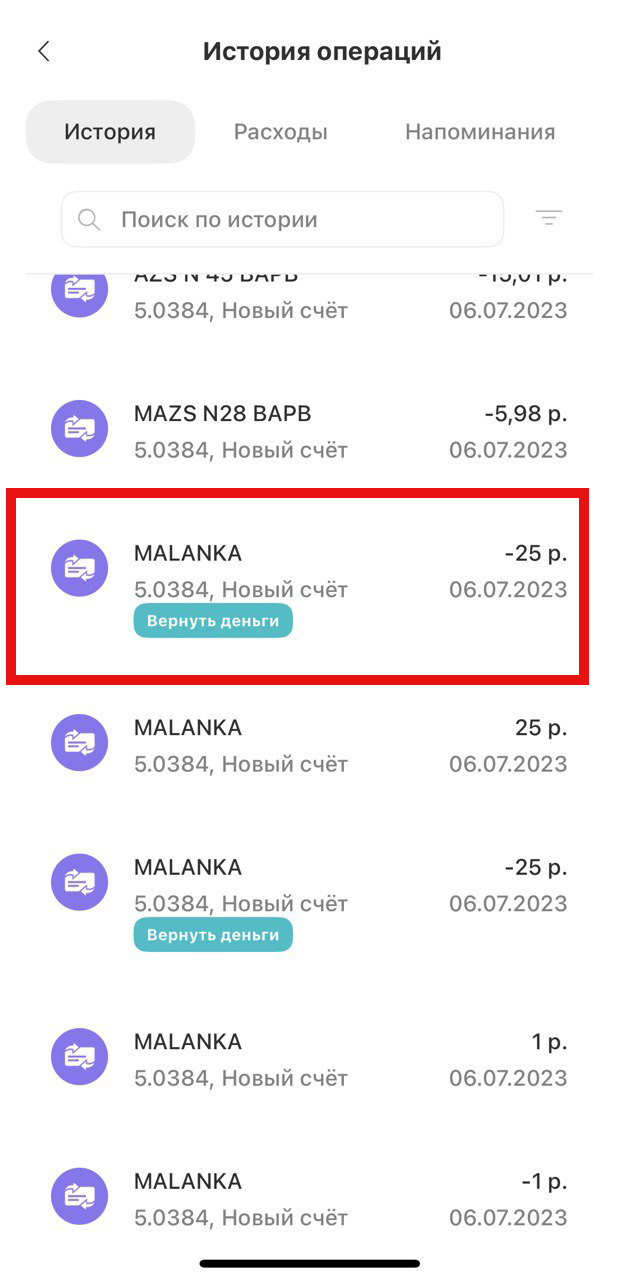Open the history filter icon

[x=549, y=218]
